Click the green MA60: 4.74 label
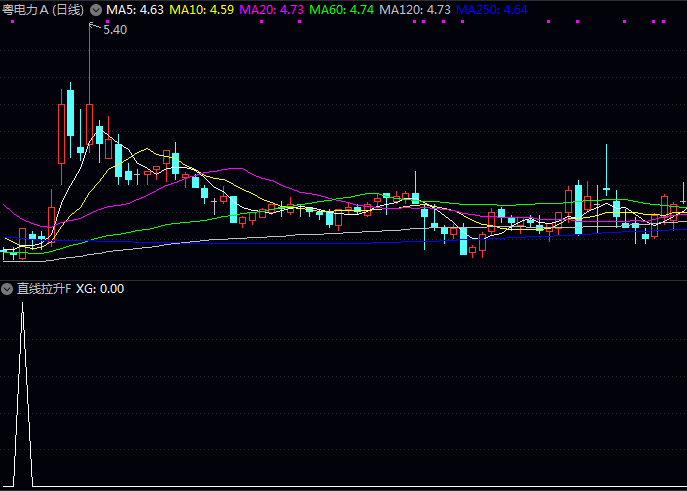Screen dimensions: 687x491 [342, 9]
